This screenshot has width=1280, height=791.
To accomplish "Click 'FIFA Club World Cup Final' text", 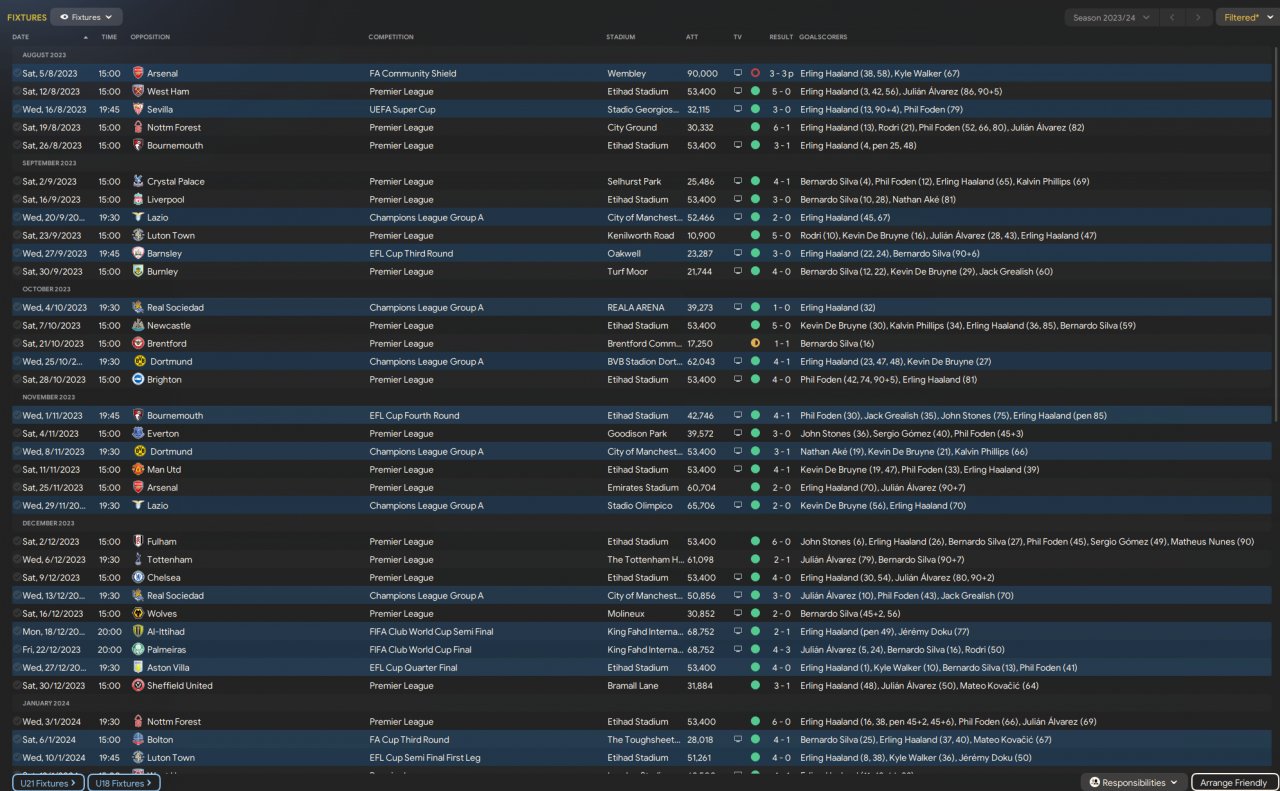I will click(419, 649).
